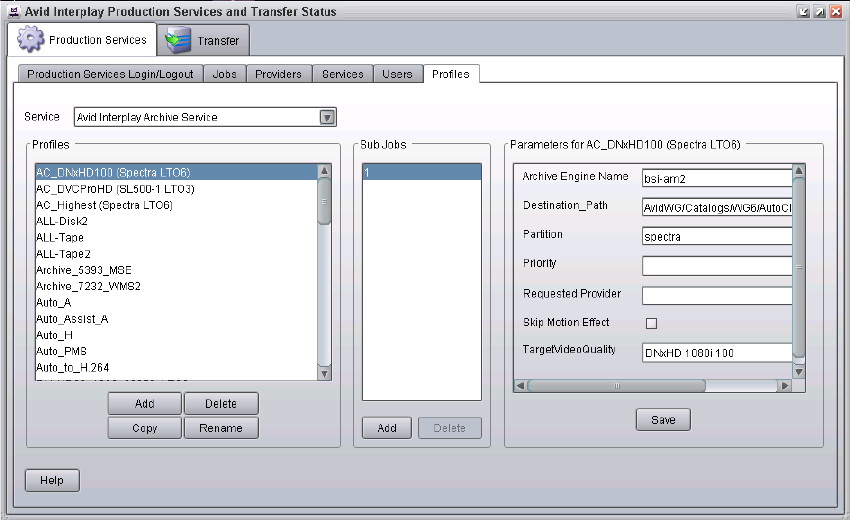Screen dimensions: 850x520
Task: Select the Auto_to_H.264 profile
Action: tap(176, 368)
